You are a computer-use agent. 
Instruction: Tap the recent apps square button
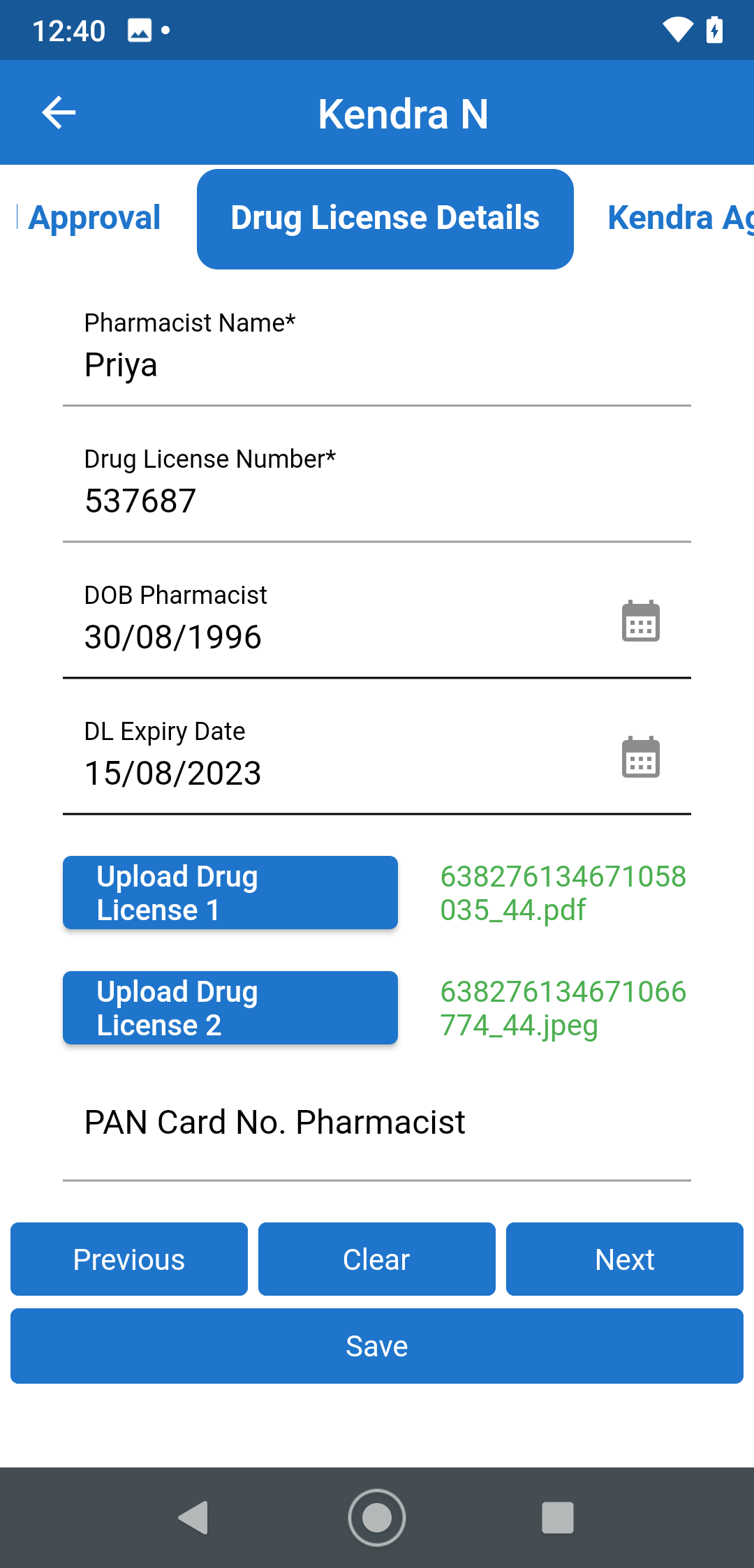pos(558,1517)
